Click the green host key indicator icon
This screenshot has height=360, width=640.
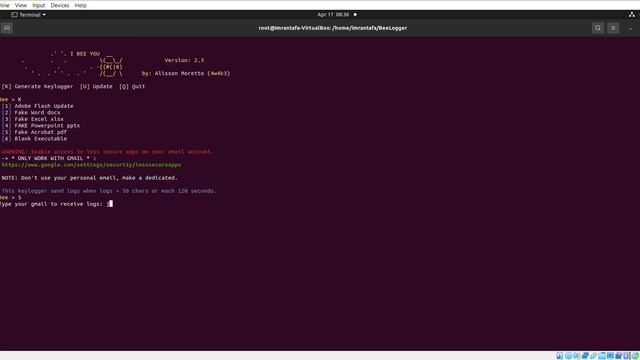pyautogui.click(x=636, y=356)
